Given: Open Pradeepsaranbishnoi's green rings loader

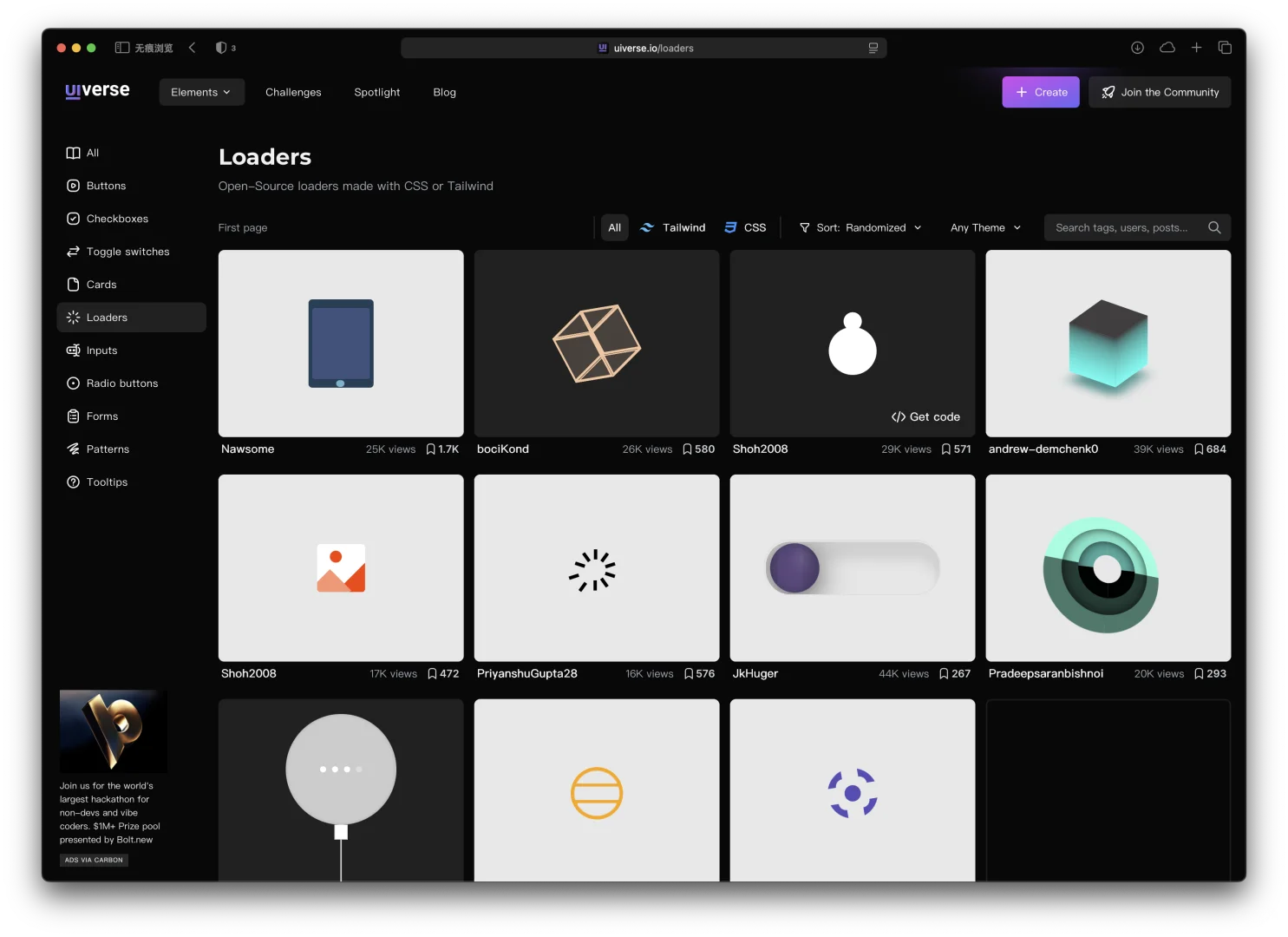Looking at the screenshot, I should coord(1108,568).
